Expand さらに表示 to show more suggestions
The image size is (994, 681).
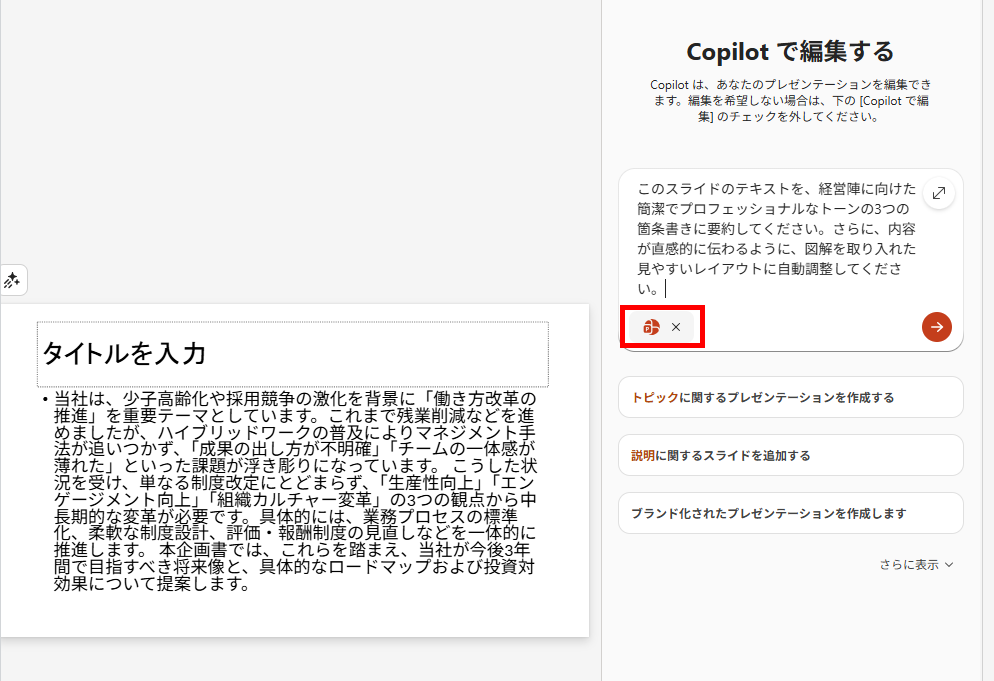coord(916,564)
